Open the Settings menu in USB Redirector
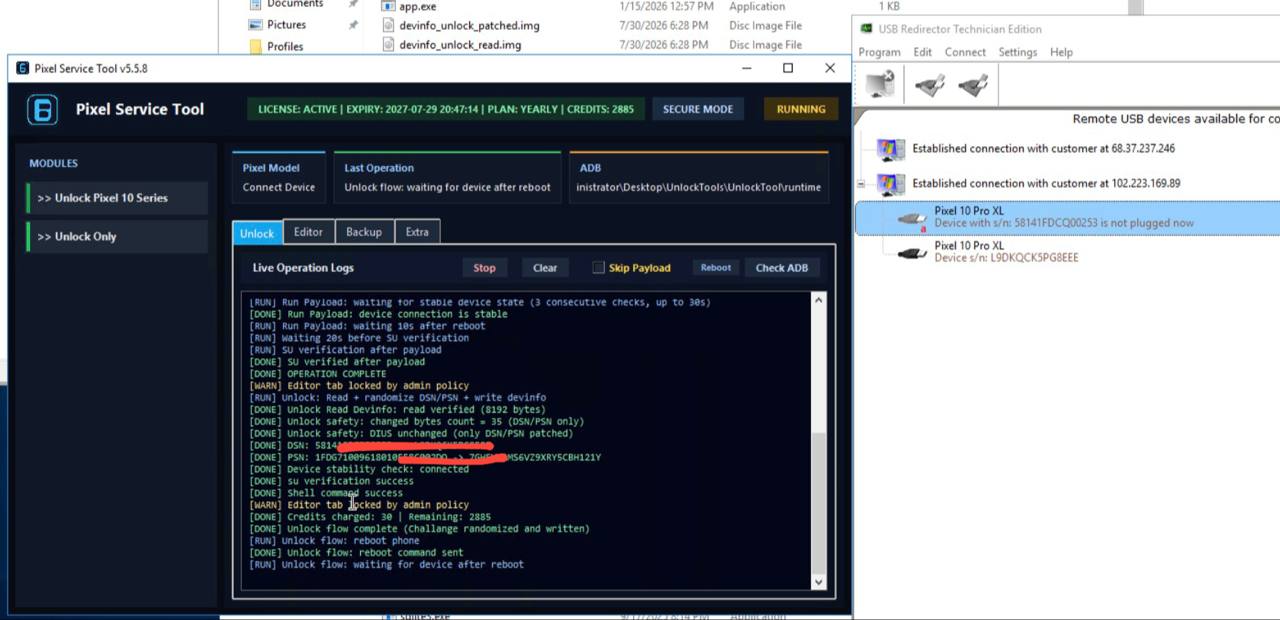The image size is (1280, 620). tap(1018, 52)
